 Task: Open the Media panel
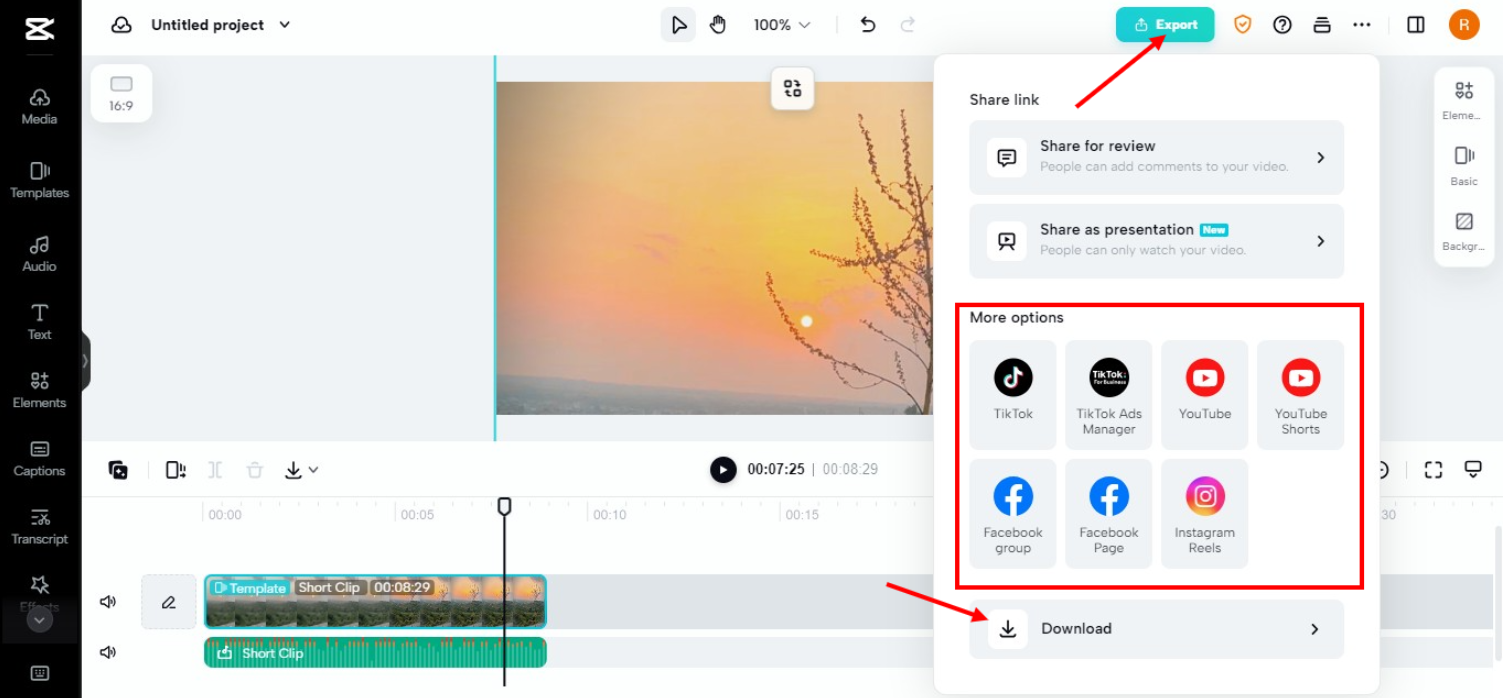click(39, 106)
